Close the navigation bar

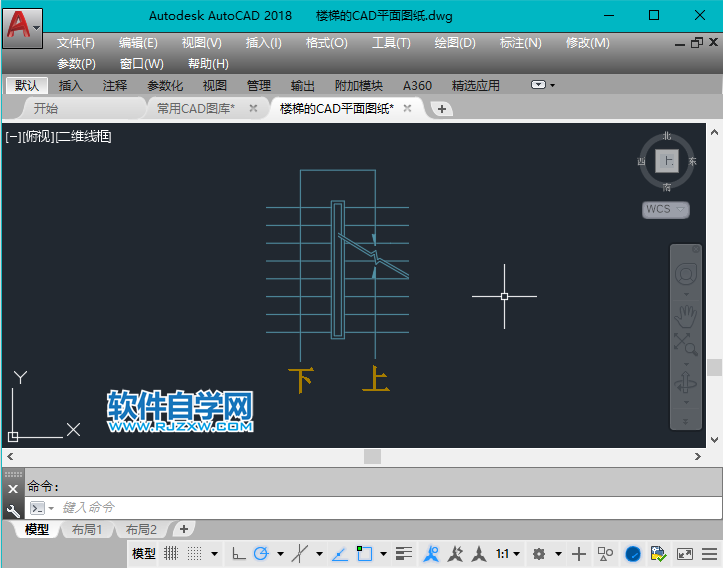tap(696, 249)
